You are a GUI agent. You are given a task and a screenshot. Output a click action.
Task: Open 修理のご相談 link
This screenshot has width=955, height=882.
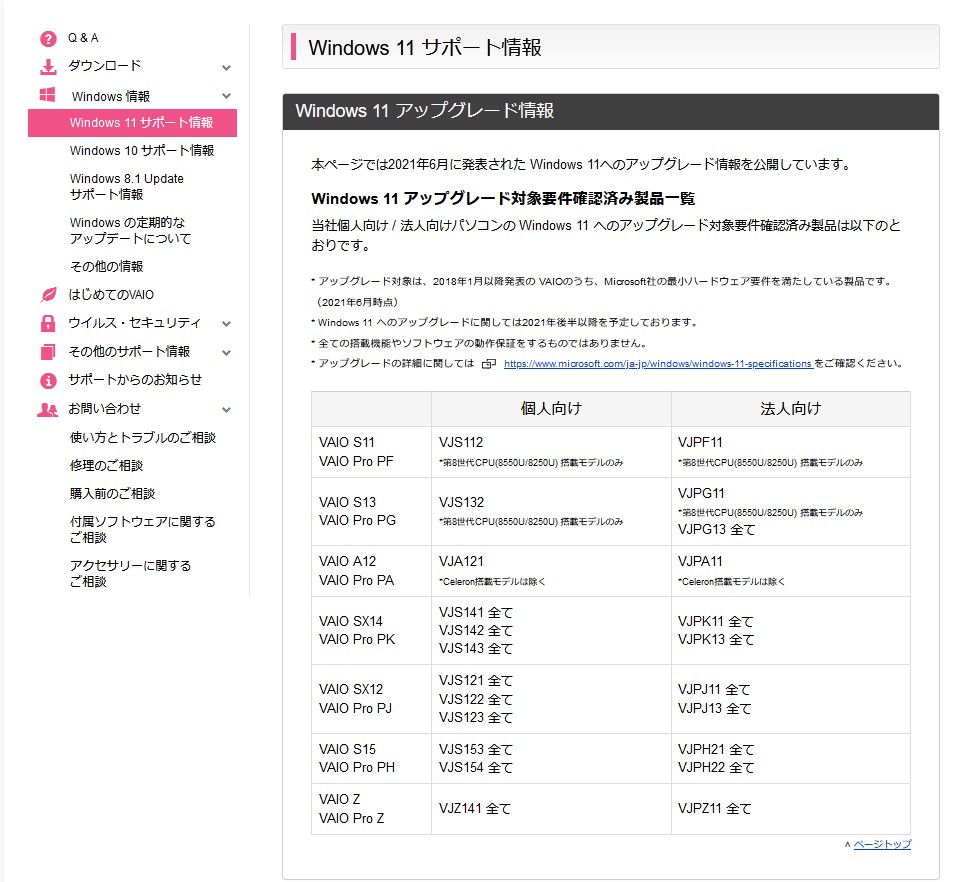click(x=107, y=465)
